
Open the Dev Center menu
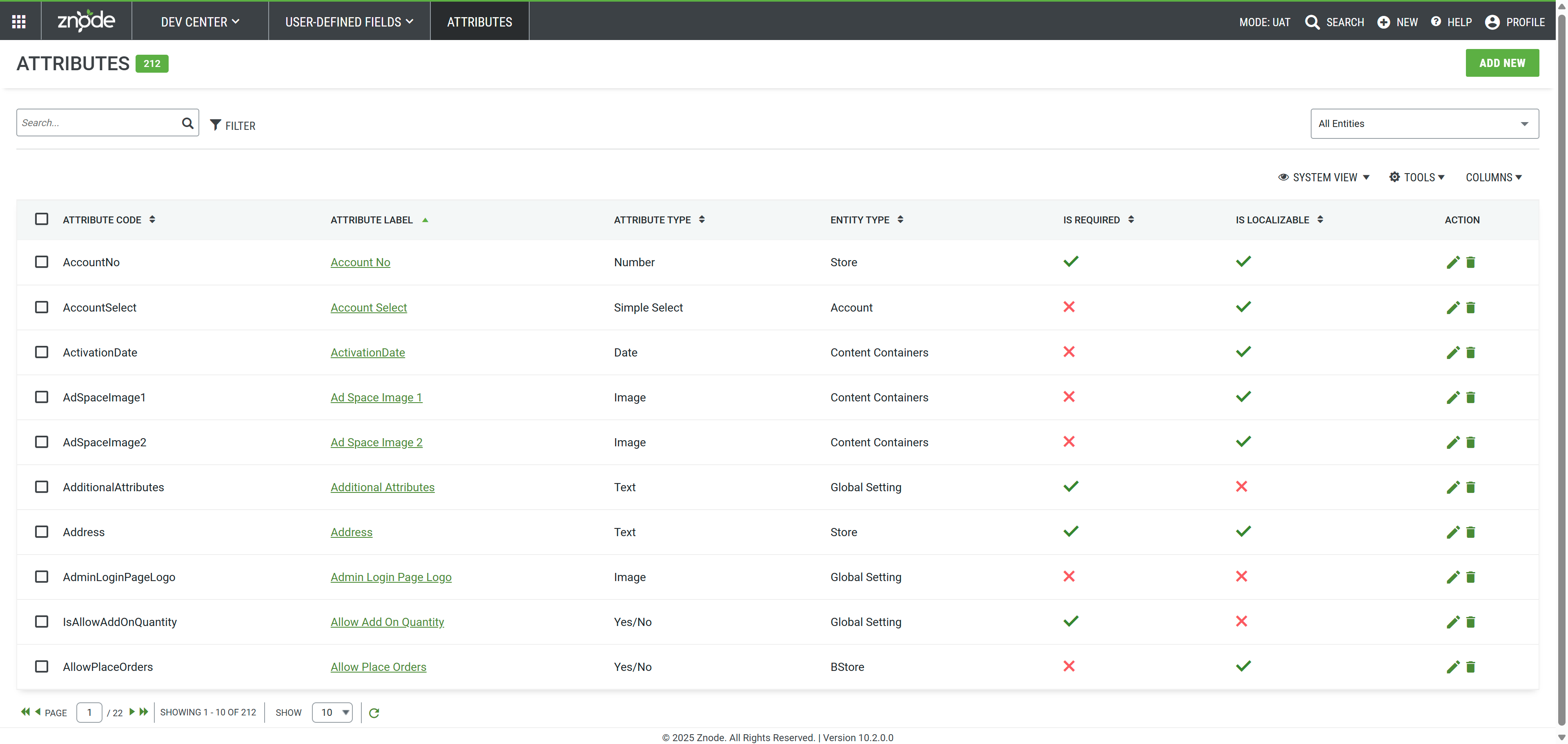pos(200,22)
